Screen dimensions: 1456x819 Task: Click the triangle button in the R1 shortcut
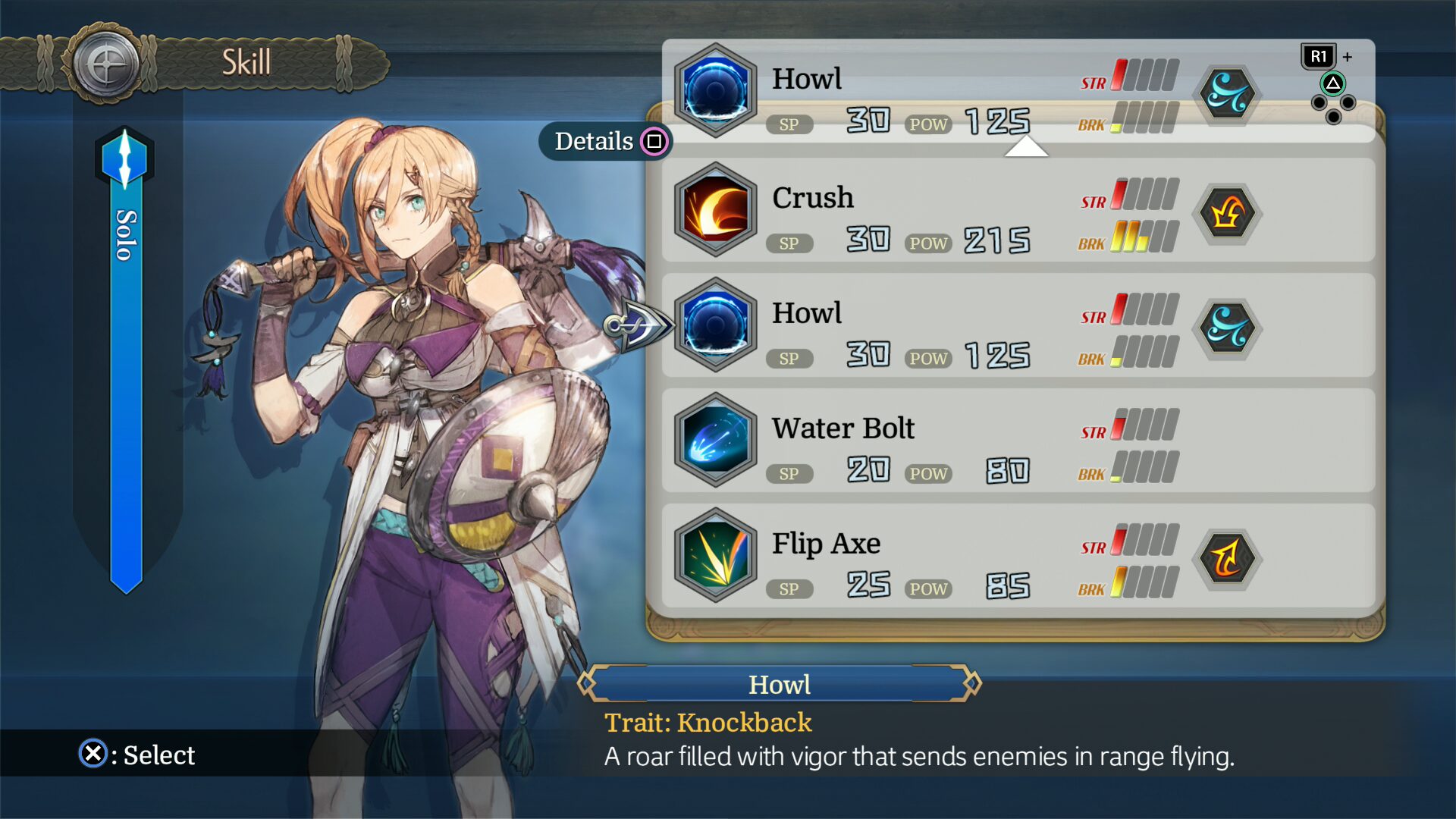(x=1333, y=83)
